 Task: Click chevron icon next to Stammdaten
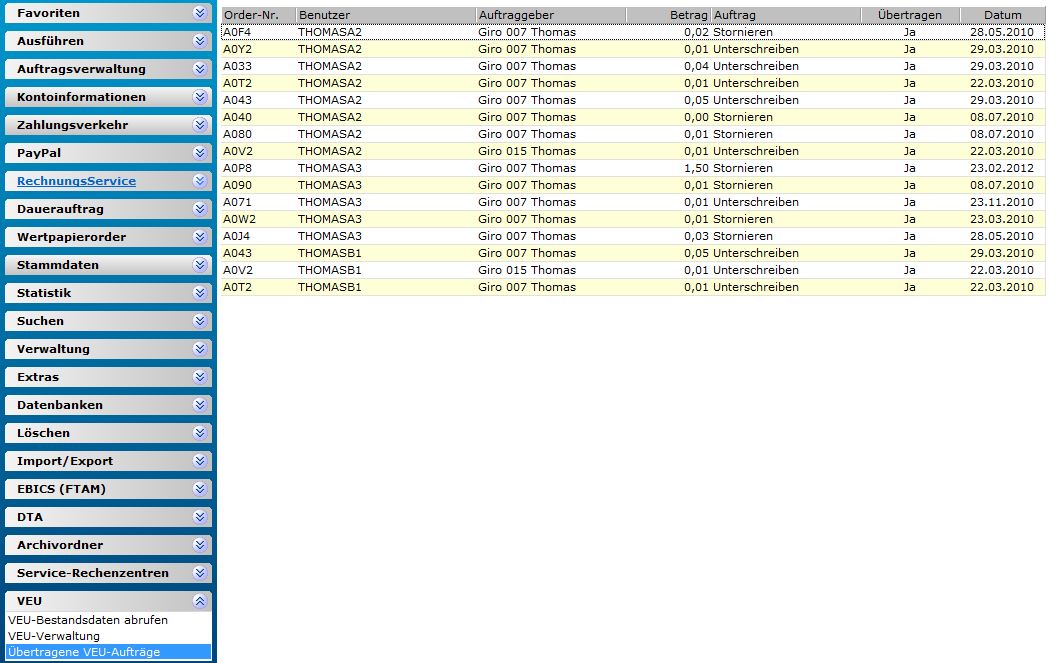pos(200,265)
